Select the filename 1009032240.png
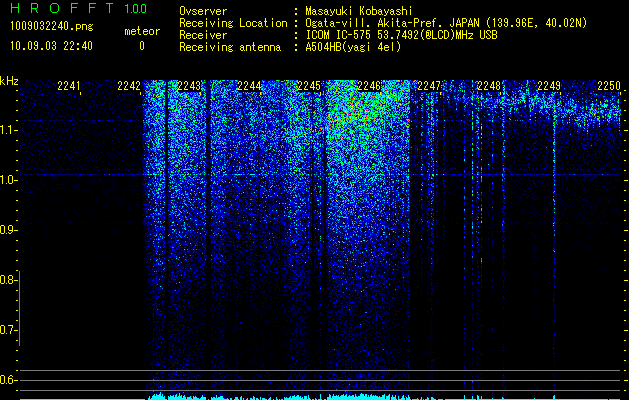Screen dimensions: 629x400 51,27
